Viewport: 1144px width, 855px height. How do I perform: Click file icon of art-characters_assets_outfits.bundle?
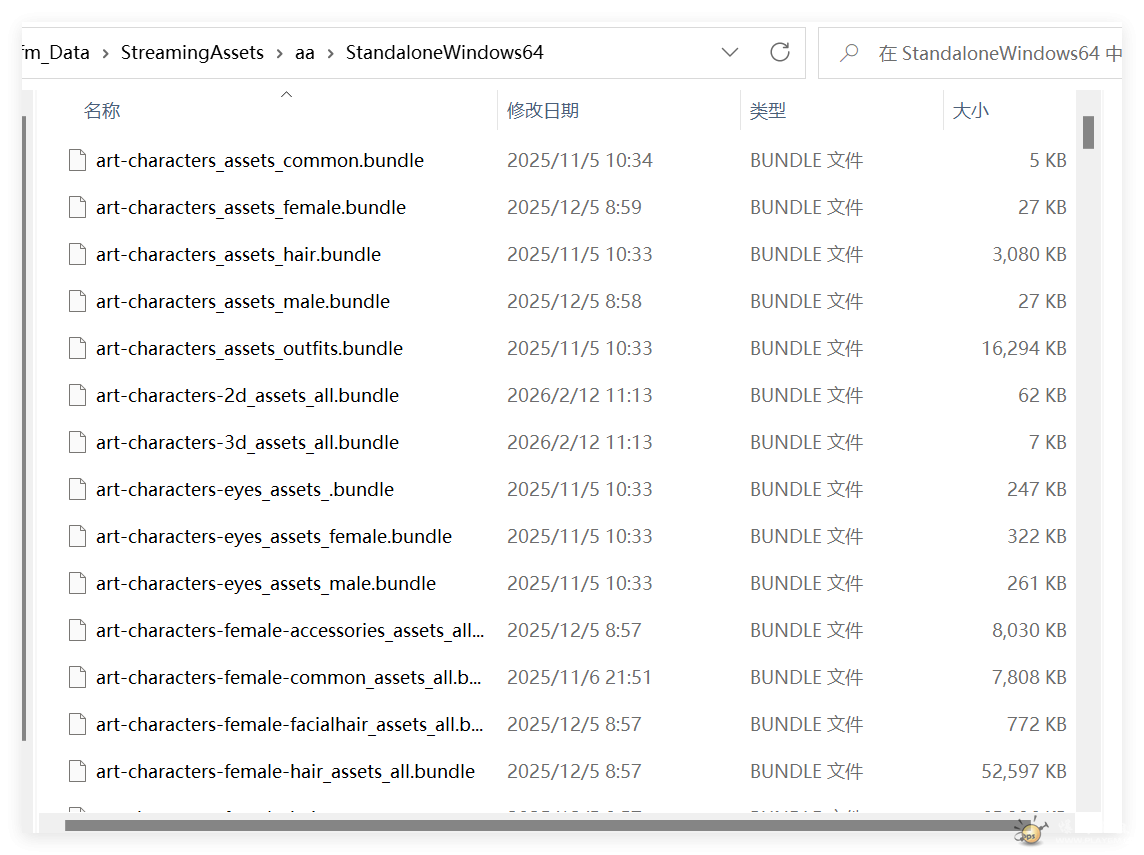point(77,348)
